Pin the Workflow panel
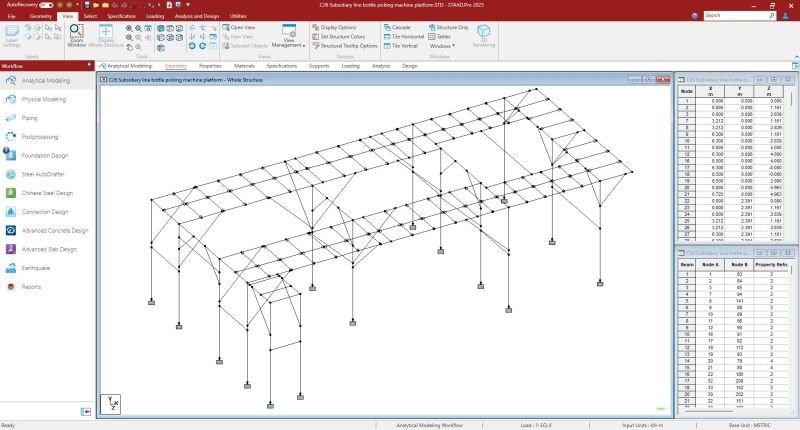Screen dimensions: 800x430 pos(89,66)
